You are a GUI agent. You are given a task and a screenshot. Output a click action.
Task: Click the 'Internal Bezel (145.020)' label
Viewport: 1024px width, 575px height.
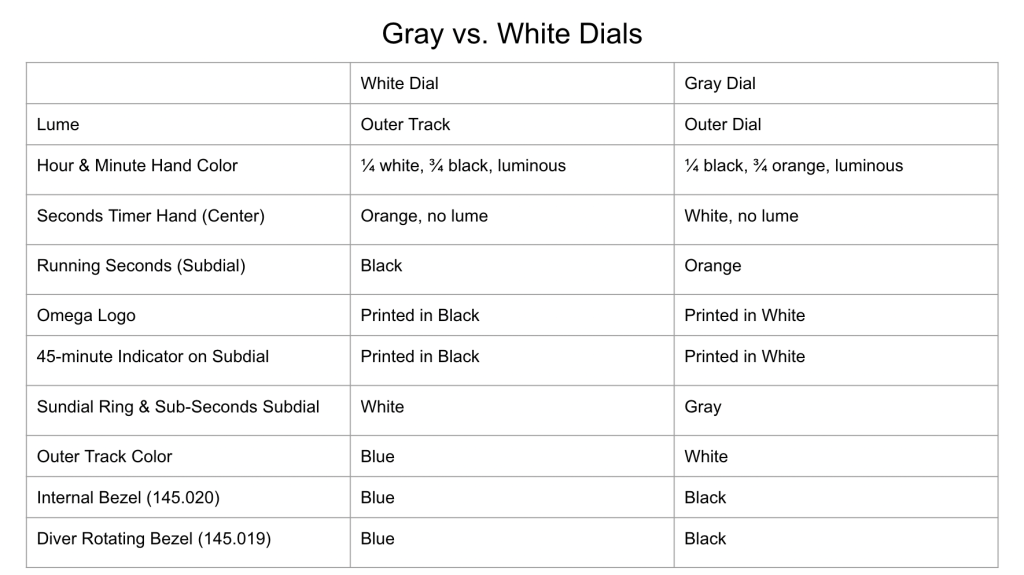tap(129, 498)
